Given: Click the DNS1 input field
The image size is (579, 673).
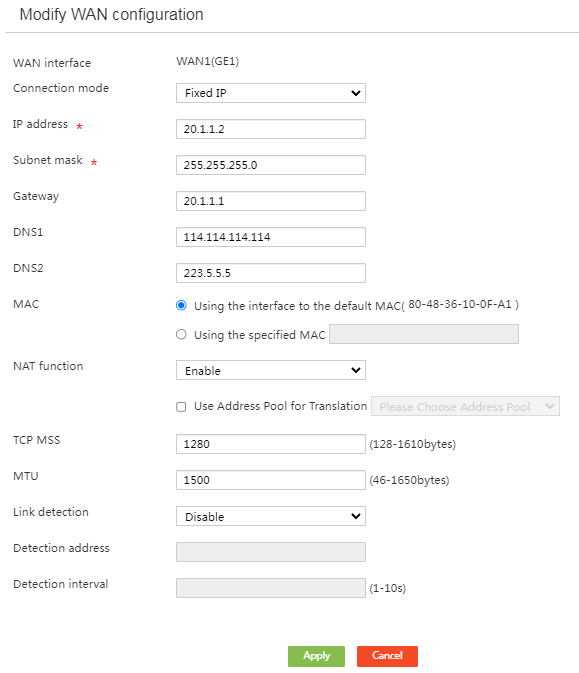Looking at the screenshot, I should [x=271, y=237].
